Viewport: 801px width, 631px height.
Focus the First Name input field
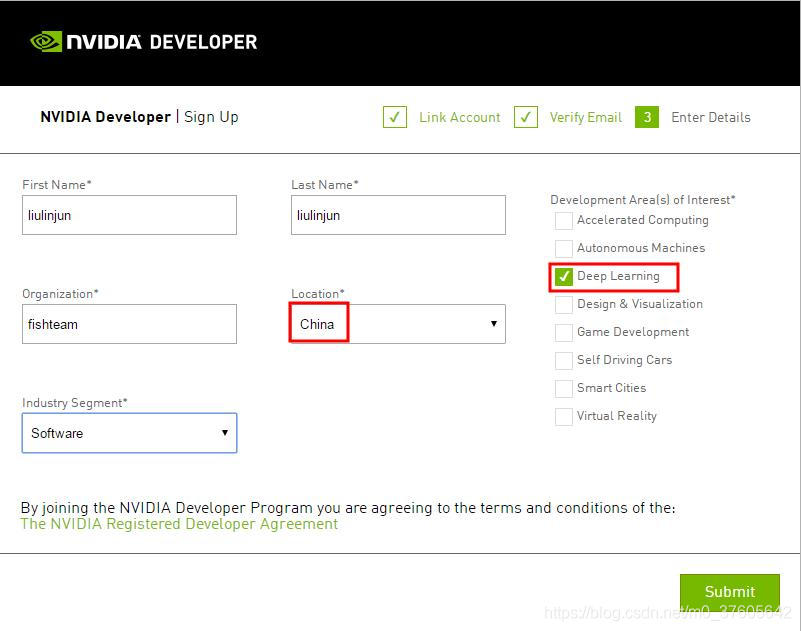(x=129, y=215)
